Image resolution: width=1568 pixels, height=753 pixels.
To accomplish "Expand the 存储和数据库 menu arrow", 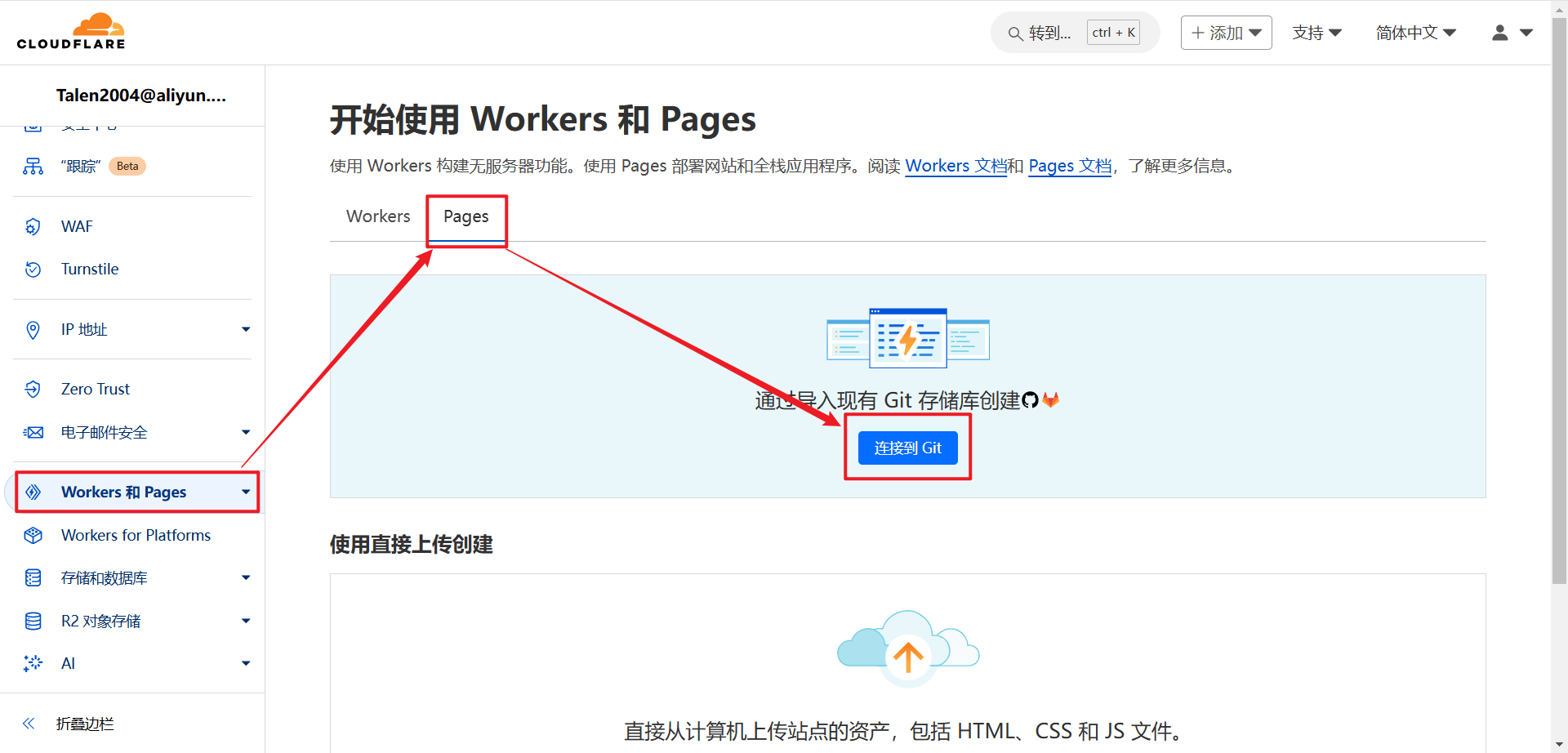I will click(x=245, y=577).
